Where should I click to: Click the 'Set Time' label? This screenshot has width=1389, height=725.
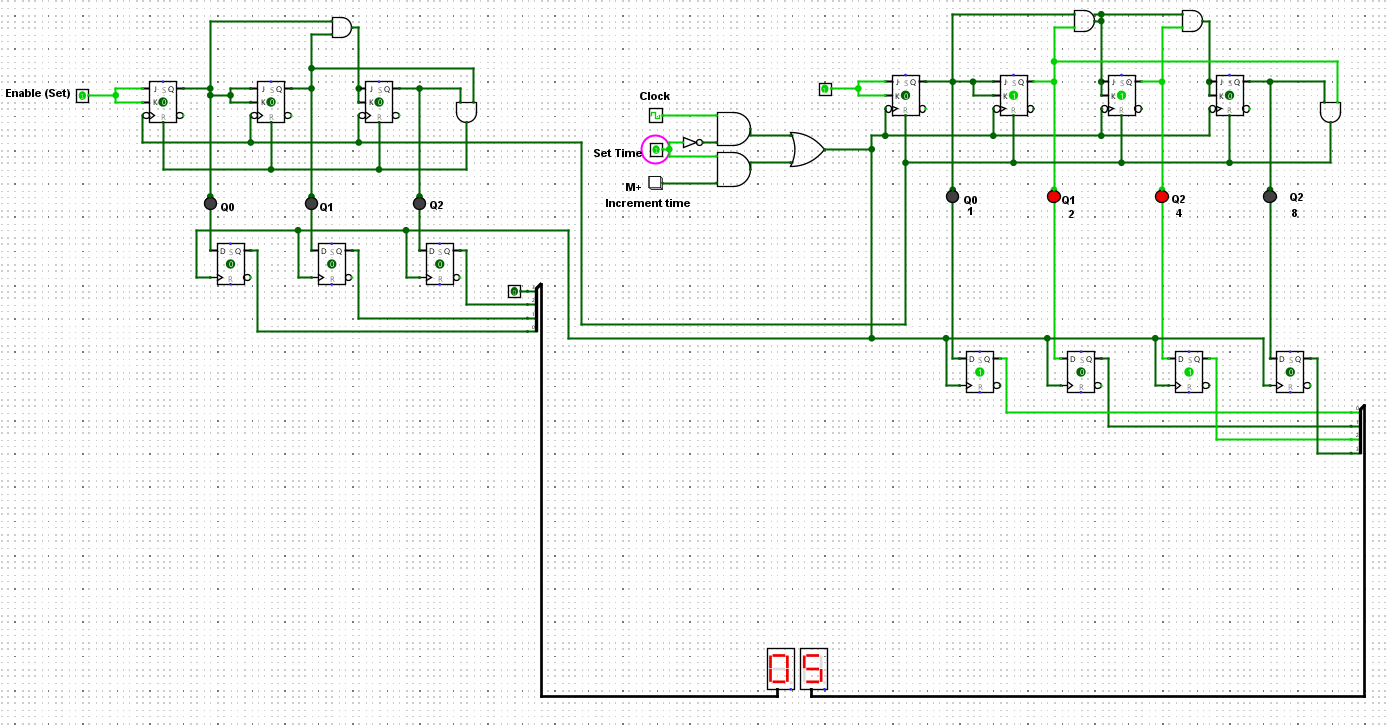point(618,153)
